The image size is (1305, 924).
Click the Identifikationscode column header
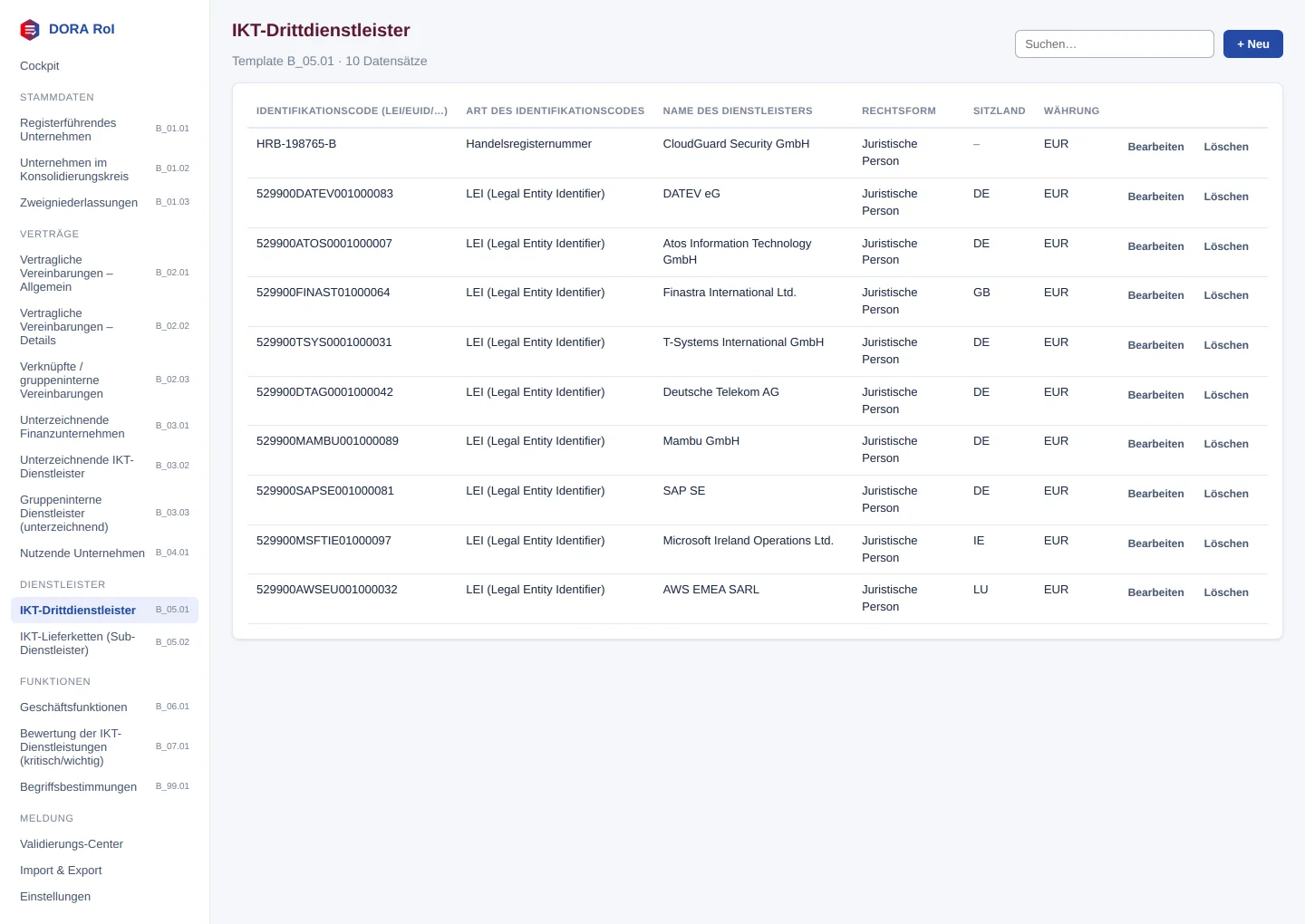click(352, 111)
